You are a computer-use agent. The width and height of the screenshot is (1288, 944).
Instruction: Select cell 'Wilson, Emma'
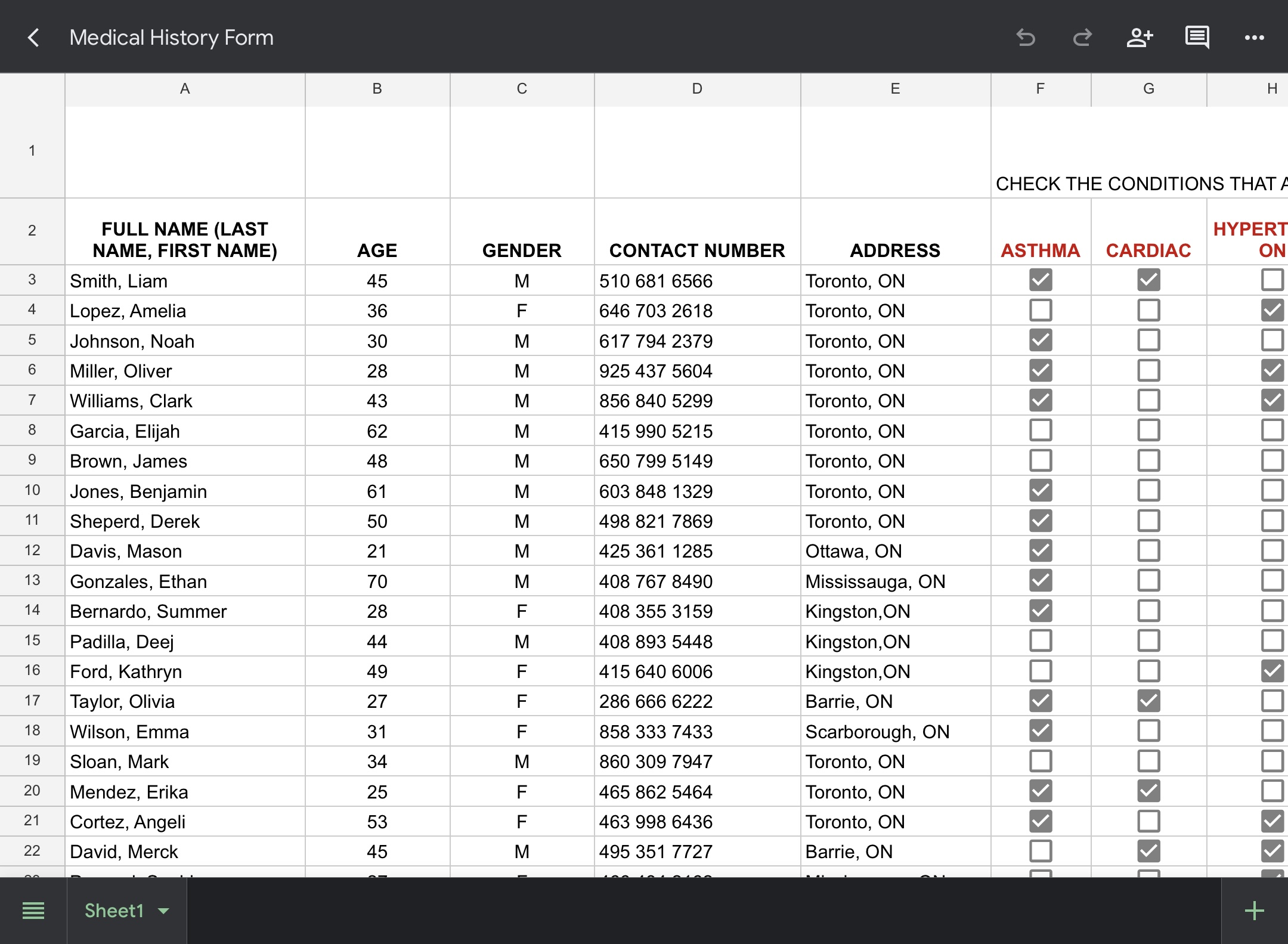[185, 731]
